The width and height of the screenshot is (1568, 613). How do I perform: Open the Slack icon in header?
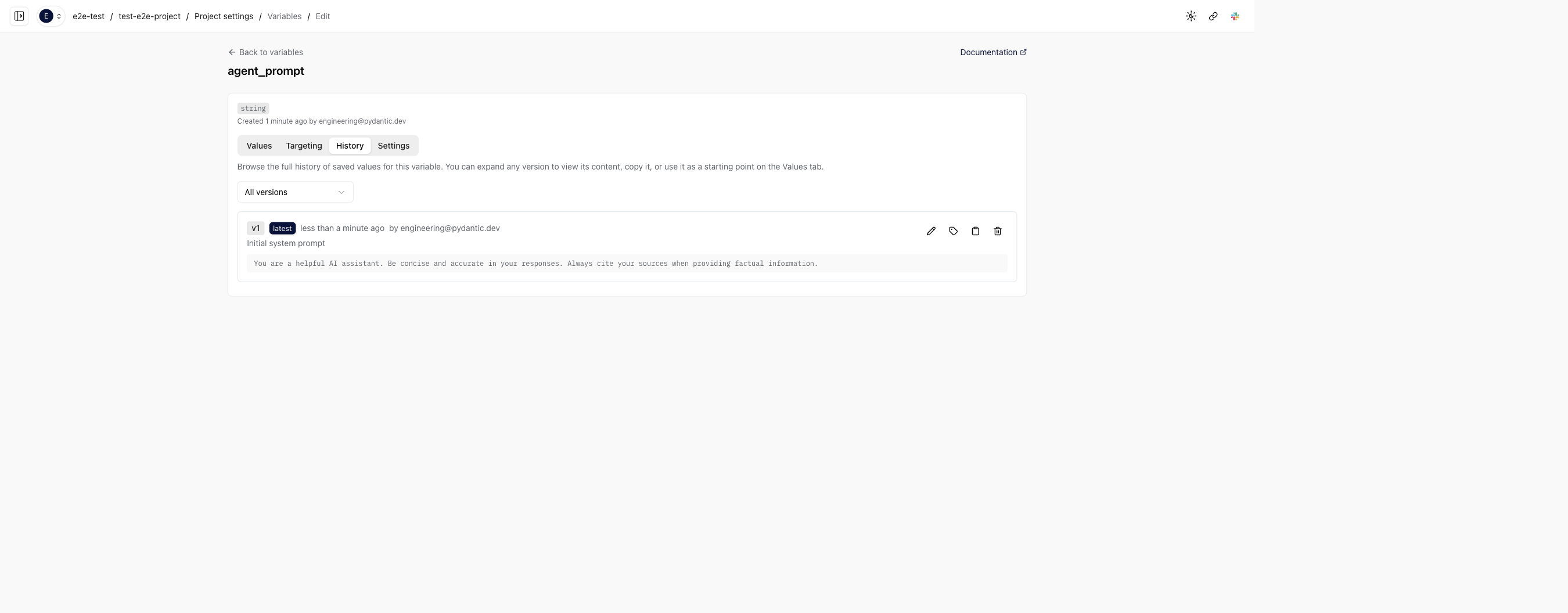(x=1235, y=16)
